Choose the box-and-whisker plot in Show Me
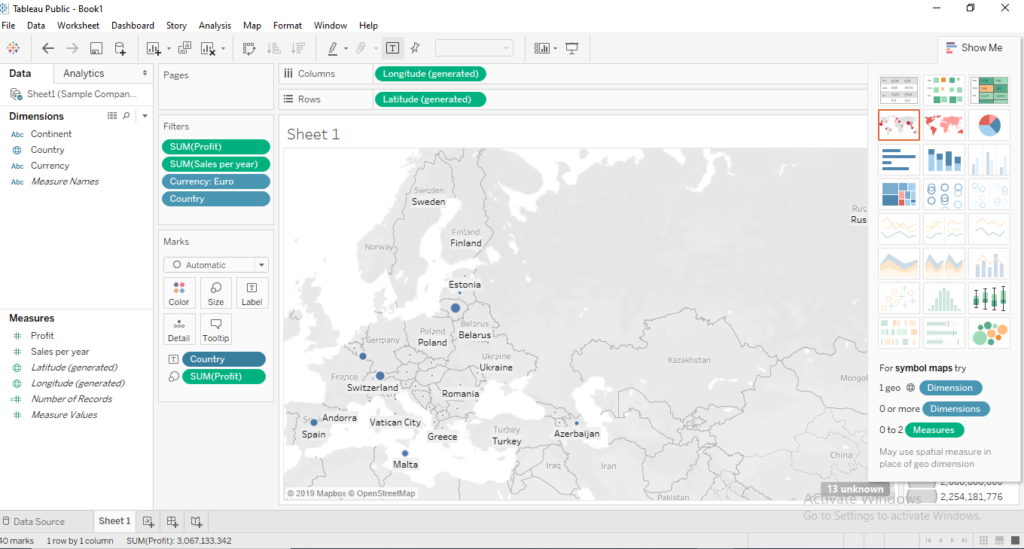 click(988, 297)
